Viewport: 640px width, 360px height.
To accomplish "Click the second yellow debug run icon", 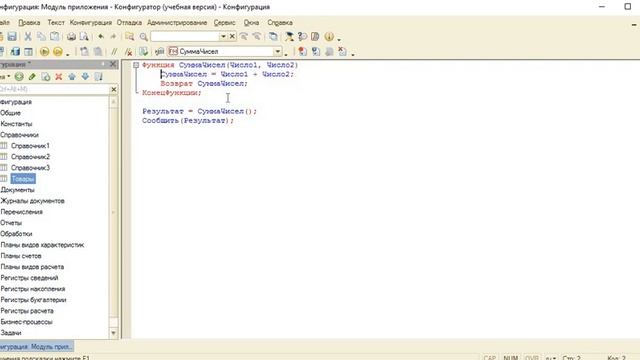I will (58, 52).
